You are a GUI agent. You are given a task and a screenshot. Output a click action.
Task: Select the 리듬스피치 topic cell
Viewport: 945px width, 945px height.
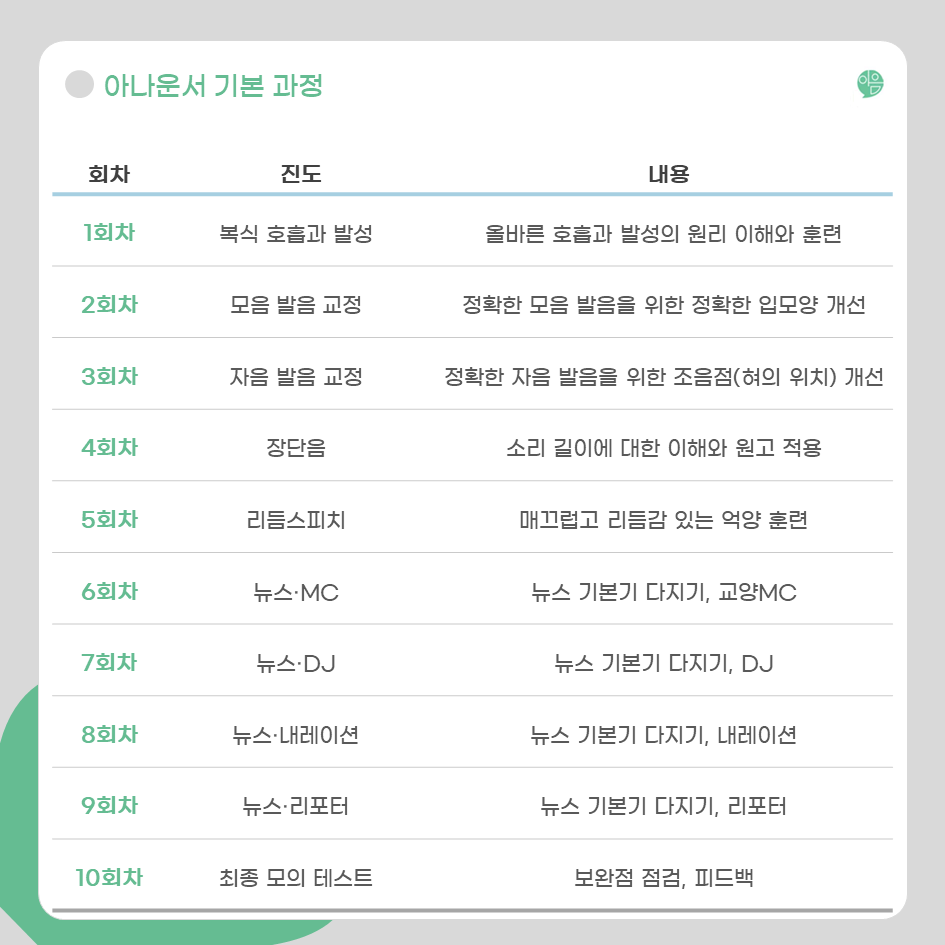pos(296,520)
